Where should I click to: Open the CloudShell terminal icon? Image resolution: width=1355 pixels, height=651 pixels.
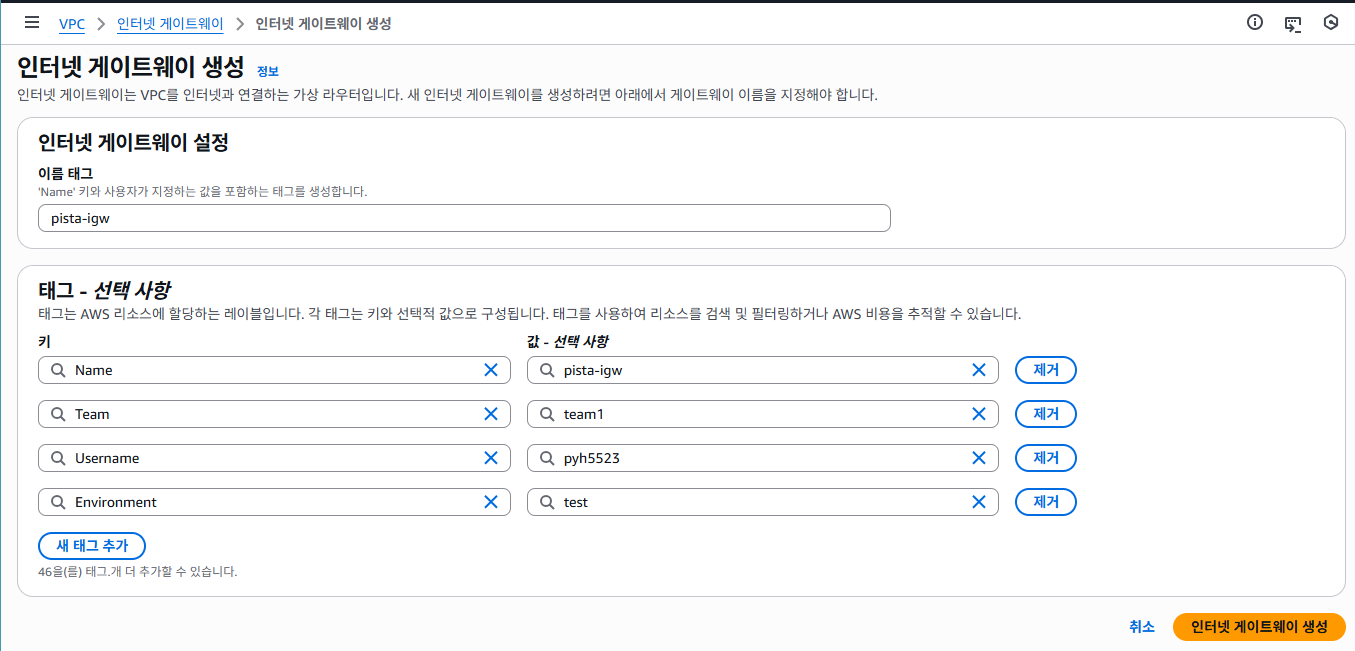tap(1293, 23)
